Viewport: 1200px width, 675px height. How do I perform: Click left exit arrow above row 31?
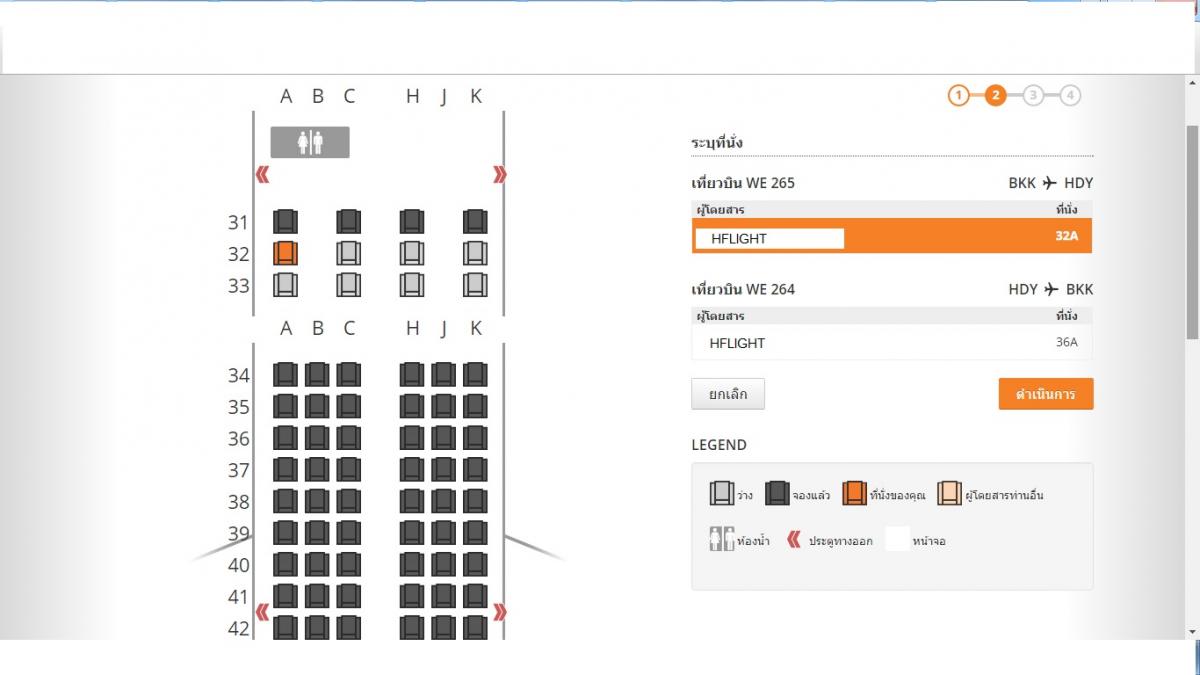click(263, 175)
